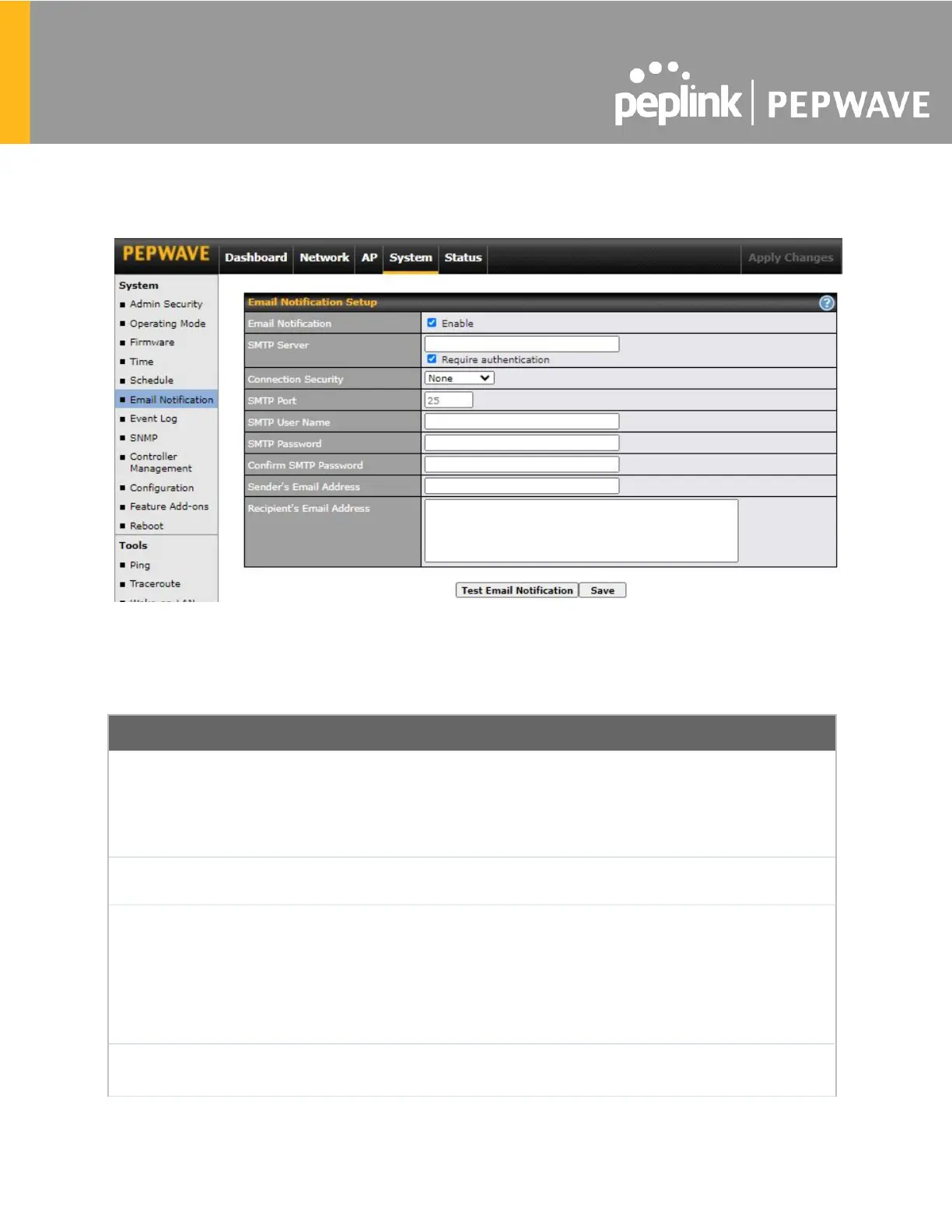Click the Recipient's Email Address text area
The height and width of the screenshot is (1232, 952).
581,530
